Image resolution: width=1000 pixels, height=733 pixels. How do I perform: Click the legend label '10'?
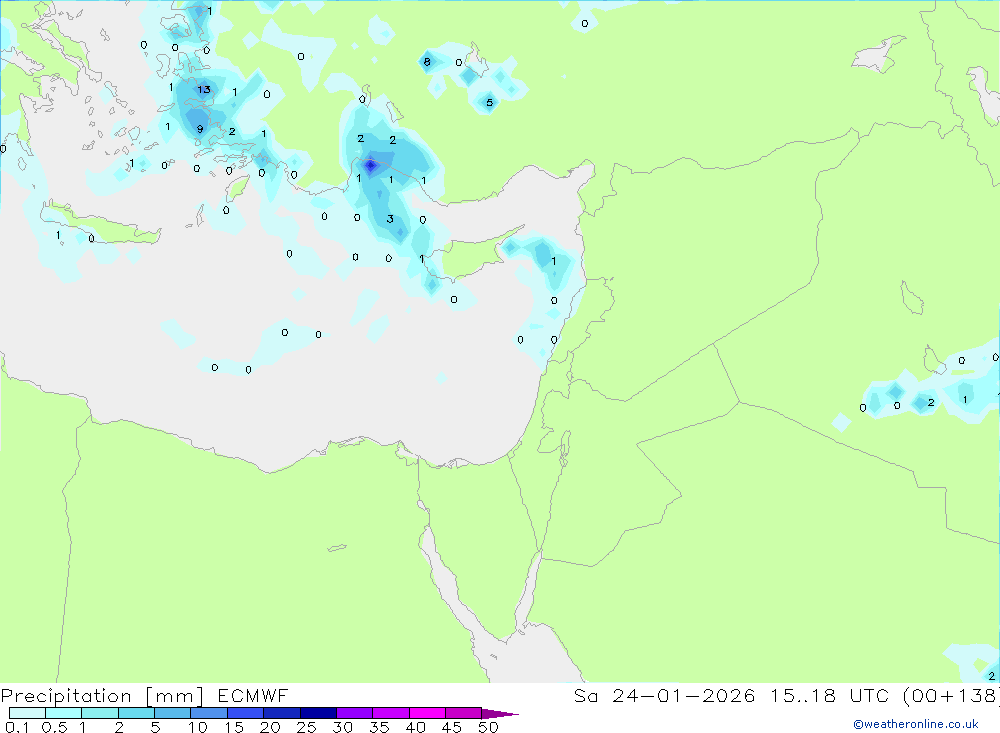point(198,727)
